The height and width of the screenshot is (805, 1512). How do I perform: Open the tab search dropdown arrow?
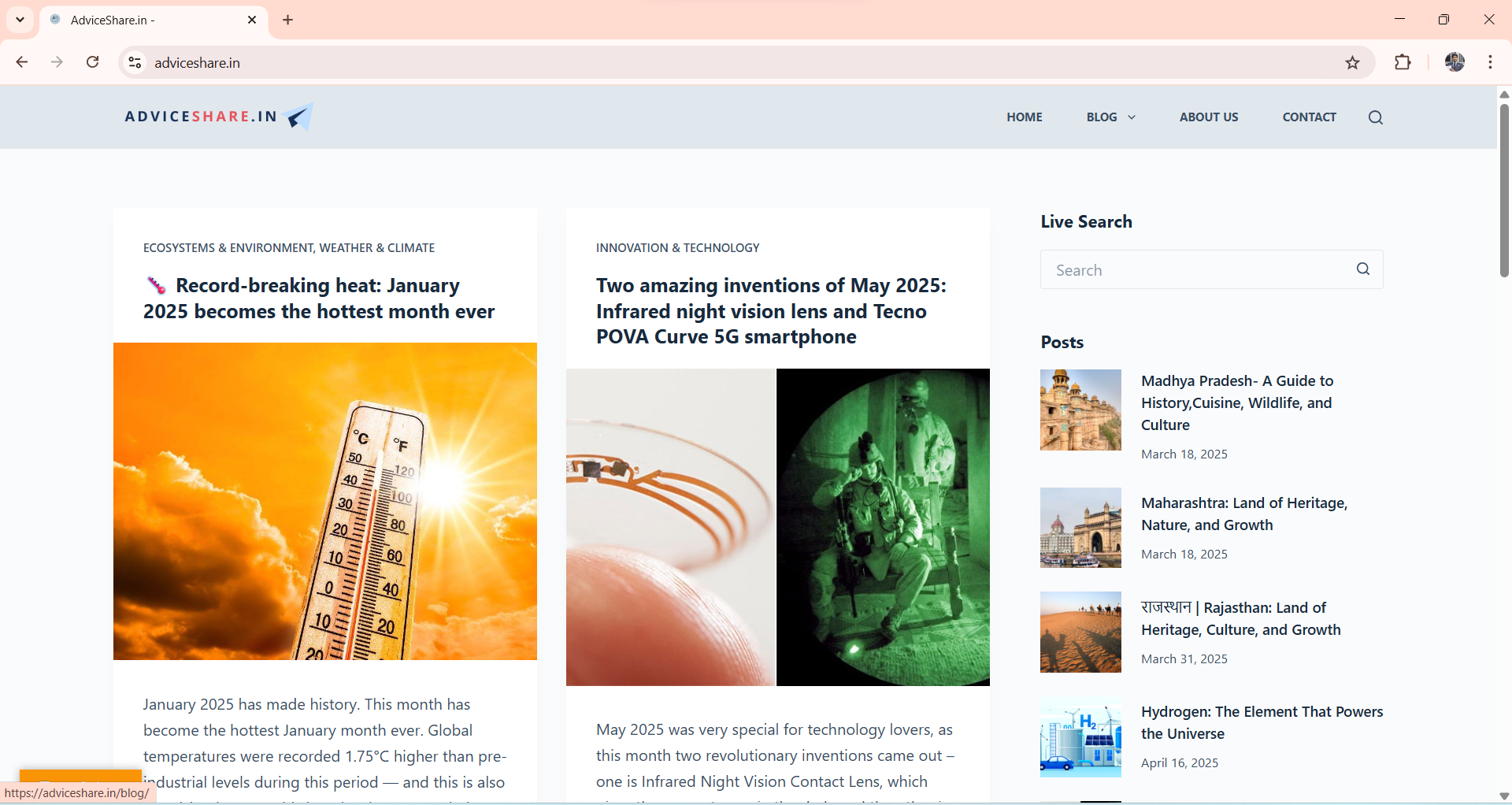pos(20,20)
